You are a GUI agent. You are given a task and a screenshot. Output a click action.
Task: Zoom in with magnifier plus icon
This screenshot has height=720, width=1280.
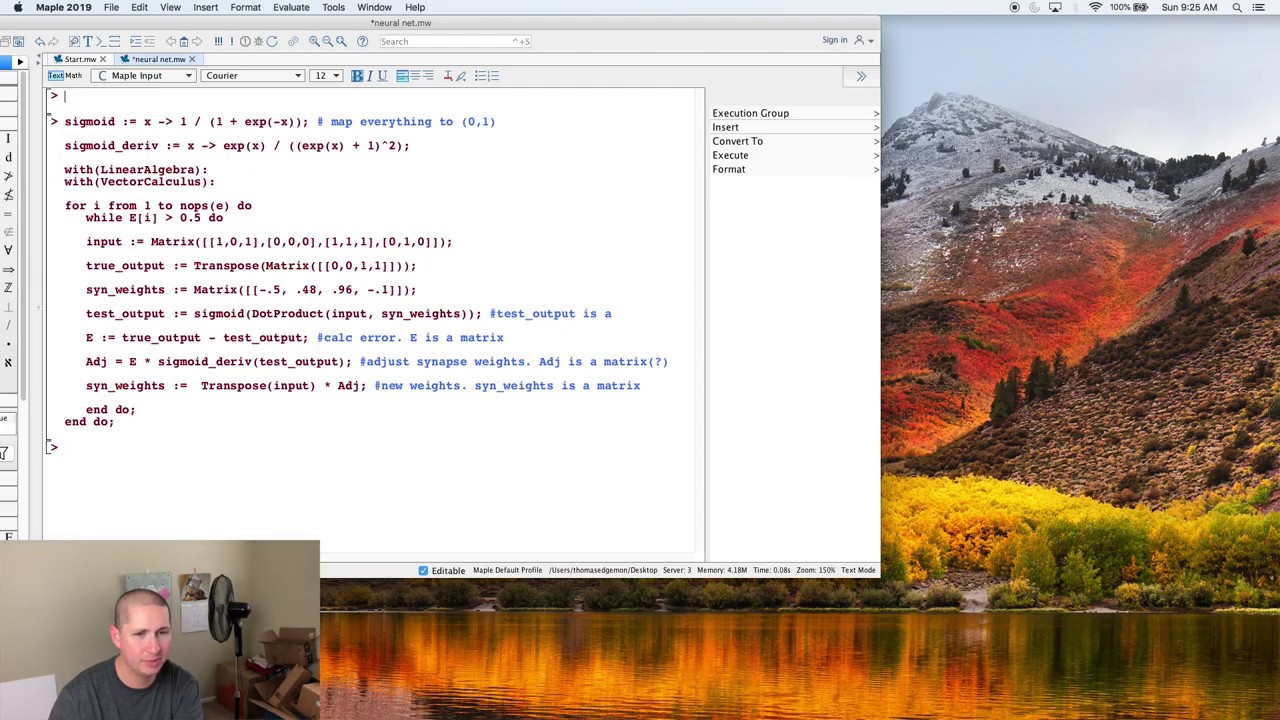pos(314,41)
